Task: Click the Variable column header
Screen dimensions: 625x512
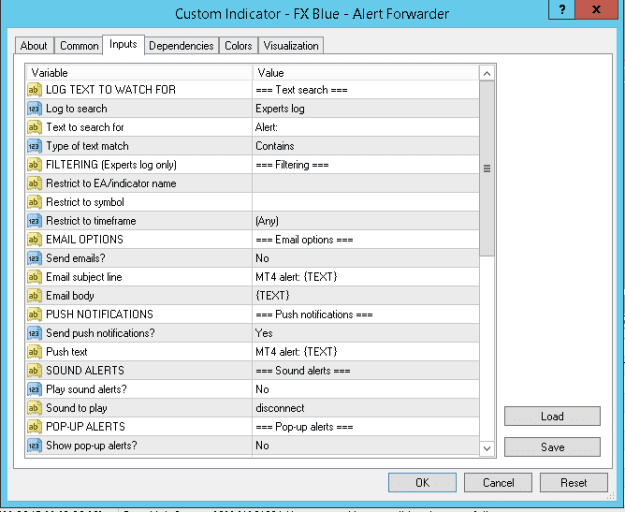Action: (139, 73)
